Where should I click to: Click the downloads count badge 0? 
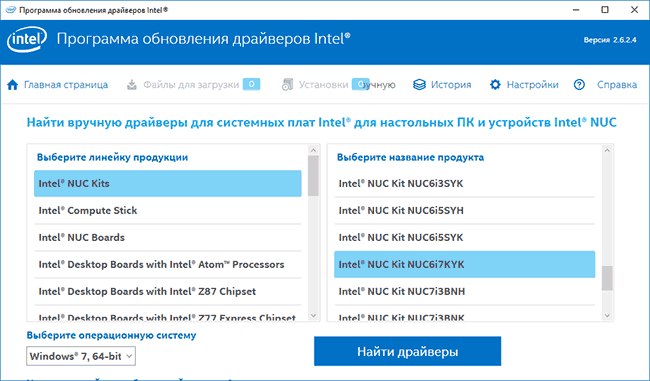click(251, 84)
